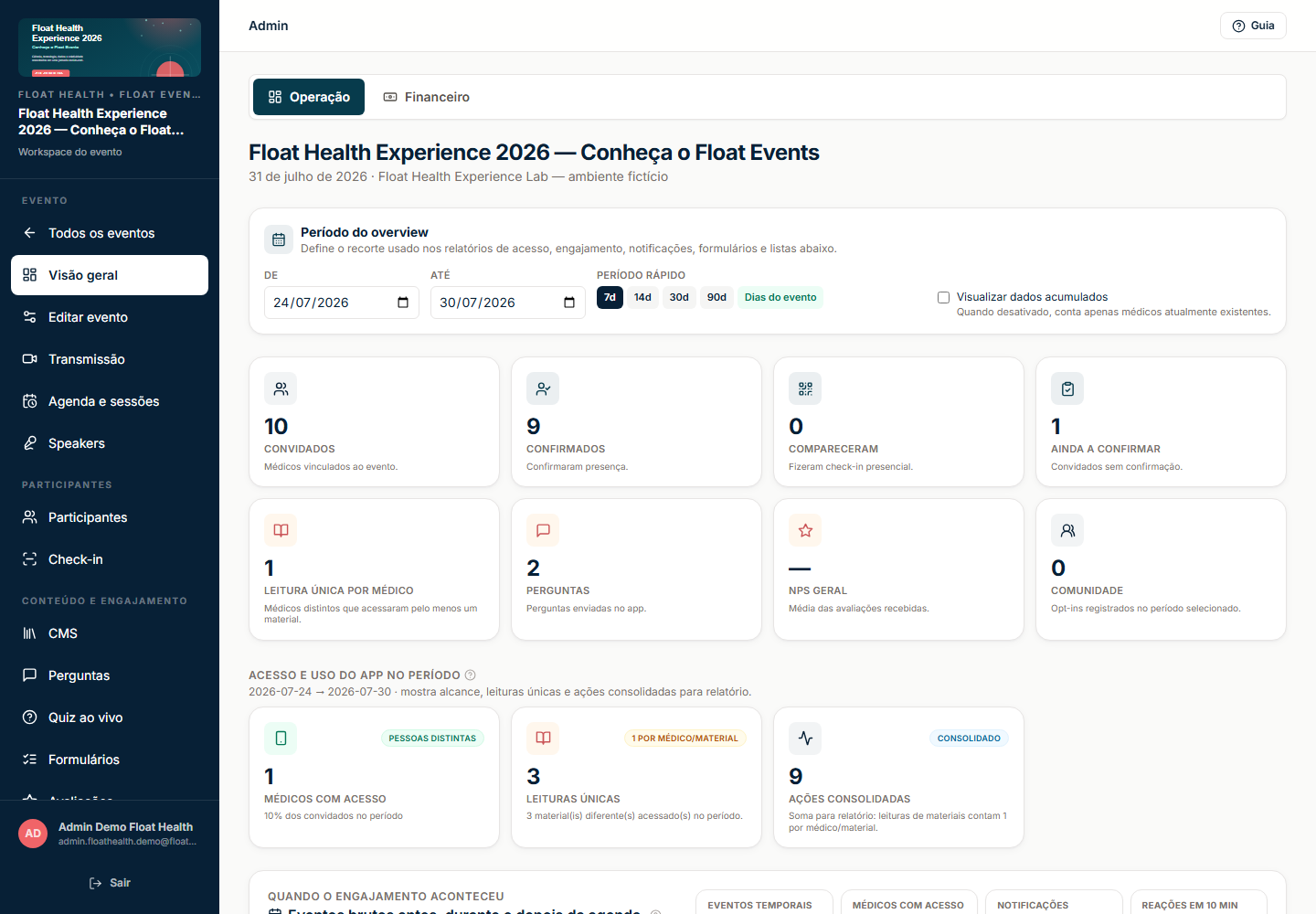Viewport: 1316px width, 914px height.
Task: Click the scan icon beside Check-in
Action: (x=30, y=559)
